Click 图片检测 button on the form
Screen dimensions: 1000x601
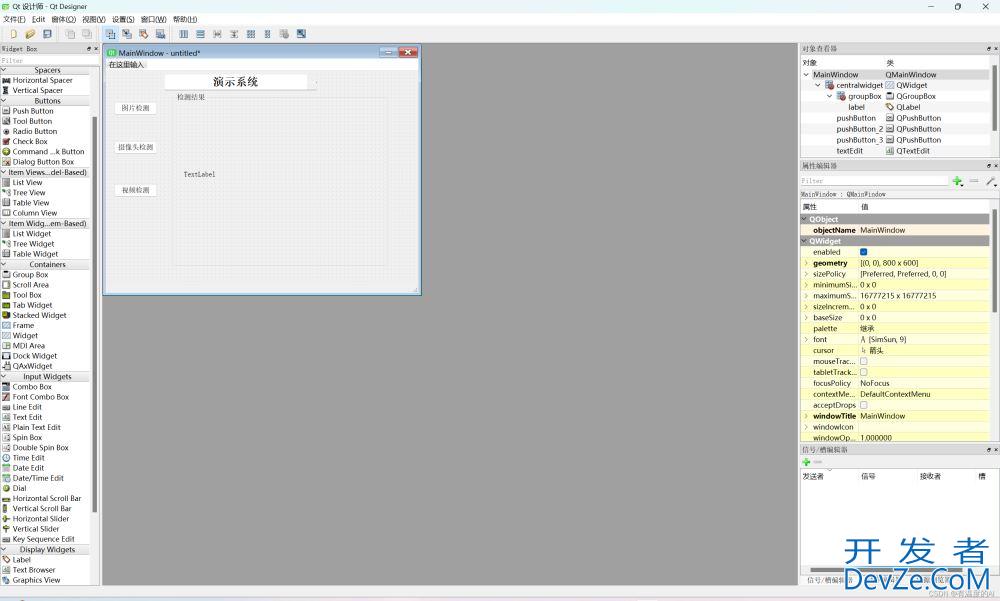pos(136,108)
